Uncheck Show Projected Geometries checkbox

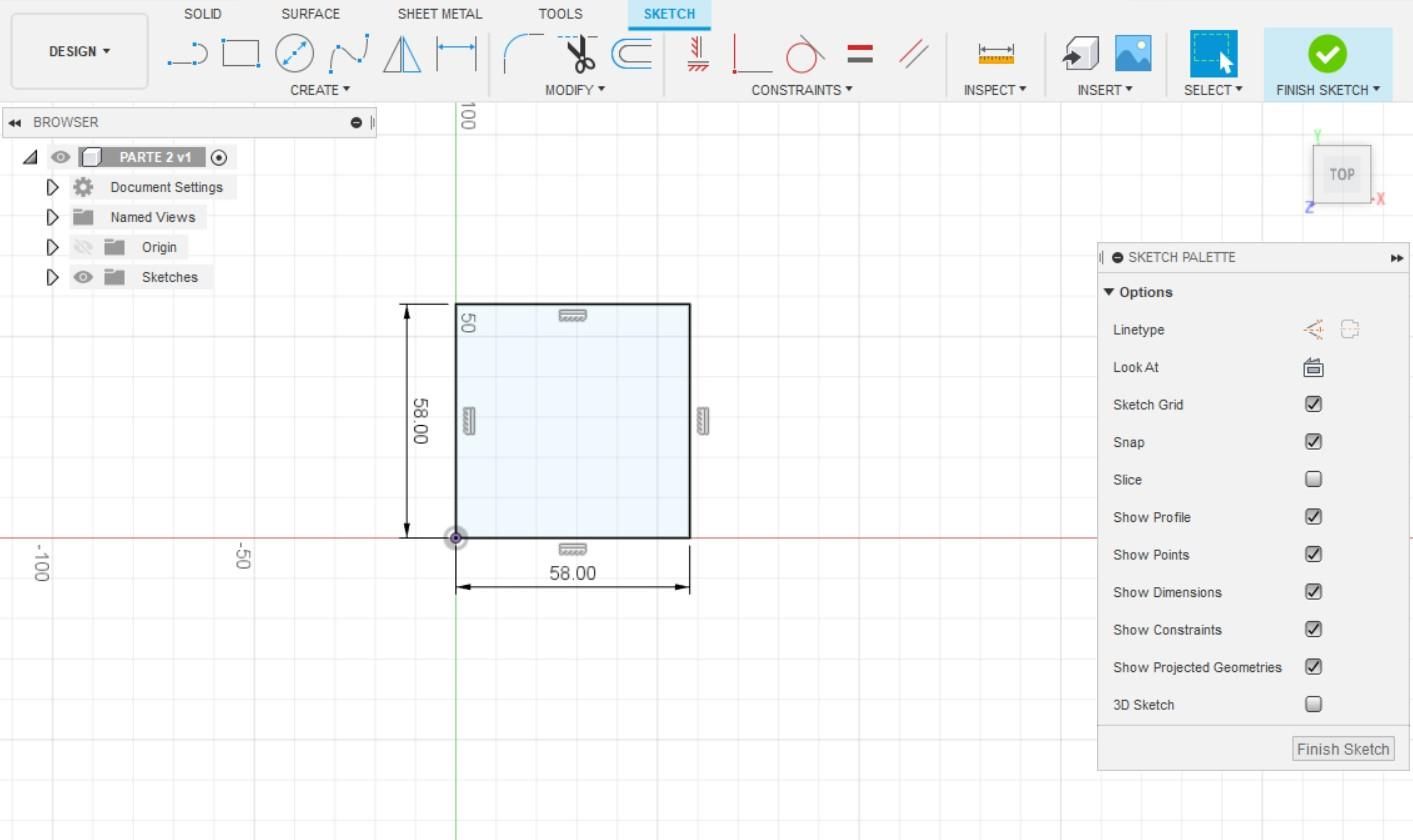(1313, 667)
